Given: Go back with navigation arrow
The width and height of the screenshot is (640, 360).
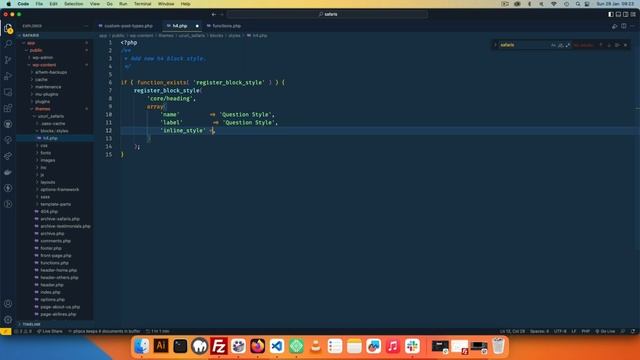Looking at the screenshot, I should (x=213, y=14).
